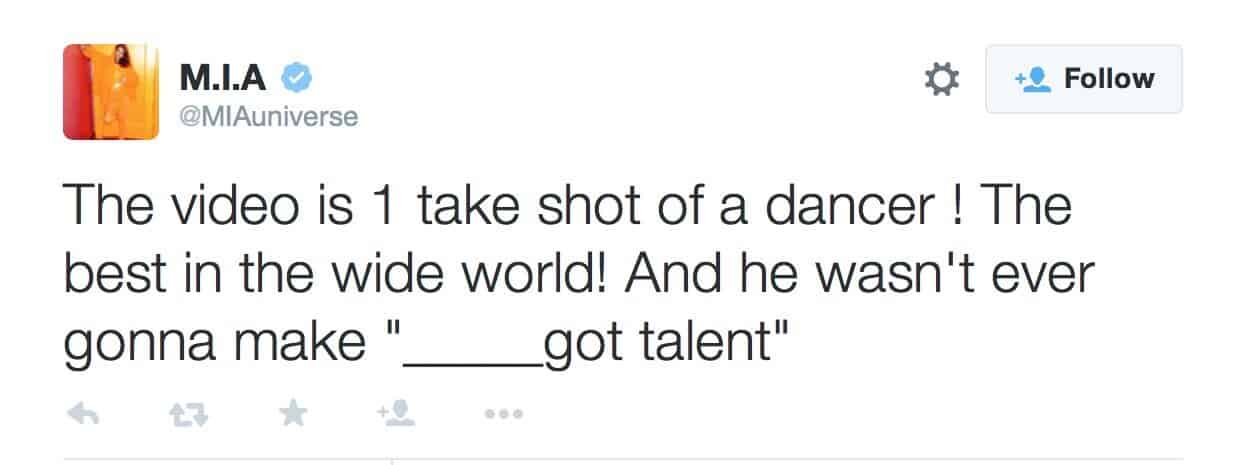
Task: Click the blue verified badge
Action: pos(296,76)
